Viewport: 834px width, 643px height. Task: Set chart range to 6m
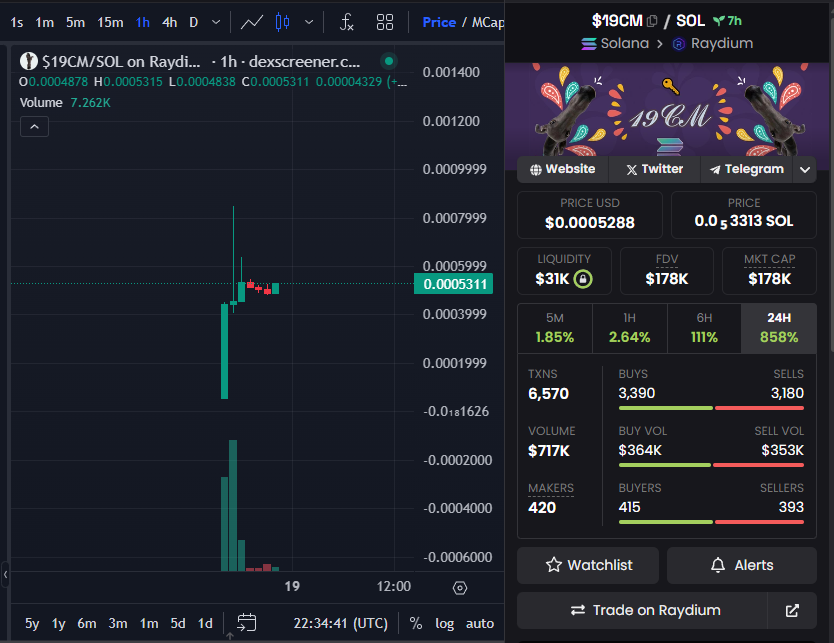[87, 623]
